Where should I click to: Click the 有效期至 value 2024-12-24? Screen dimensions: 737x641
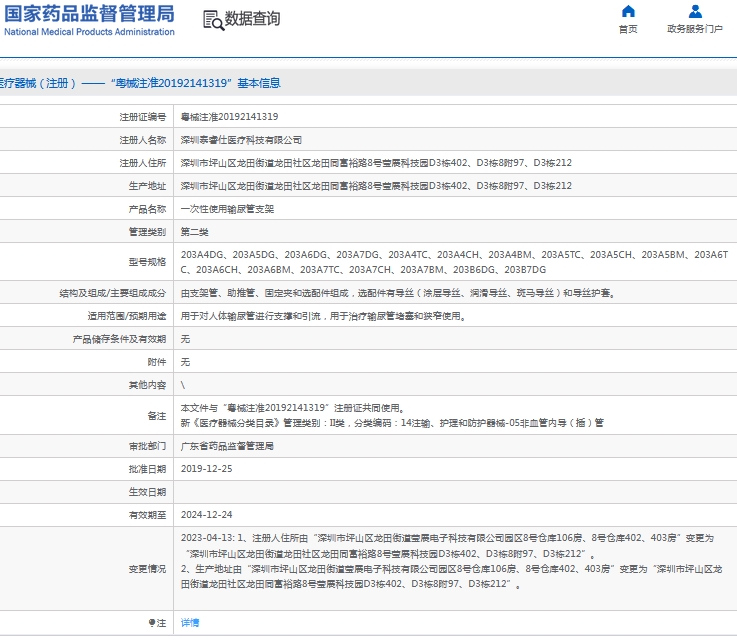207,515
